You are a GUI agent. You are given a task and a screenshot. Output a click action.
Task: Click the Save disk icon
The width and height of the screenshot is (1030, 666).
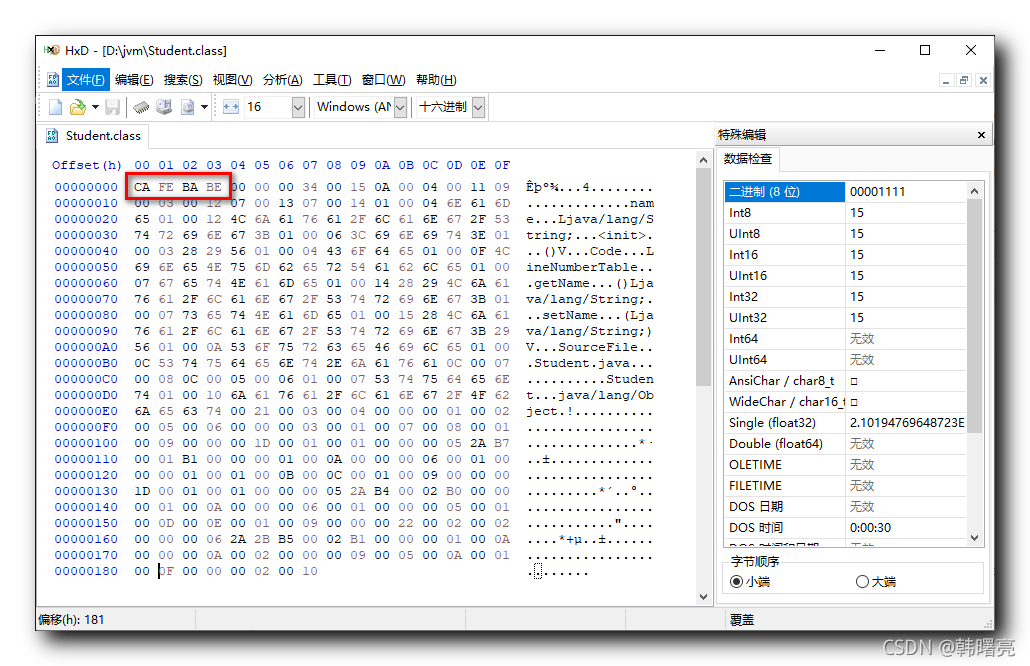(x=112, y=107)
